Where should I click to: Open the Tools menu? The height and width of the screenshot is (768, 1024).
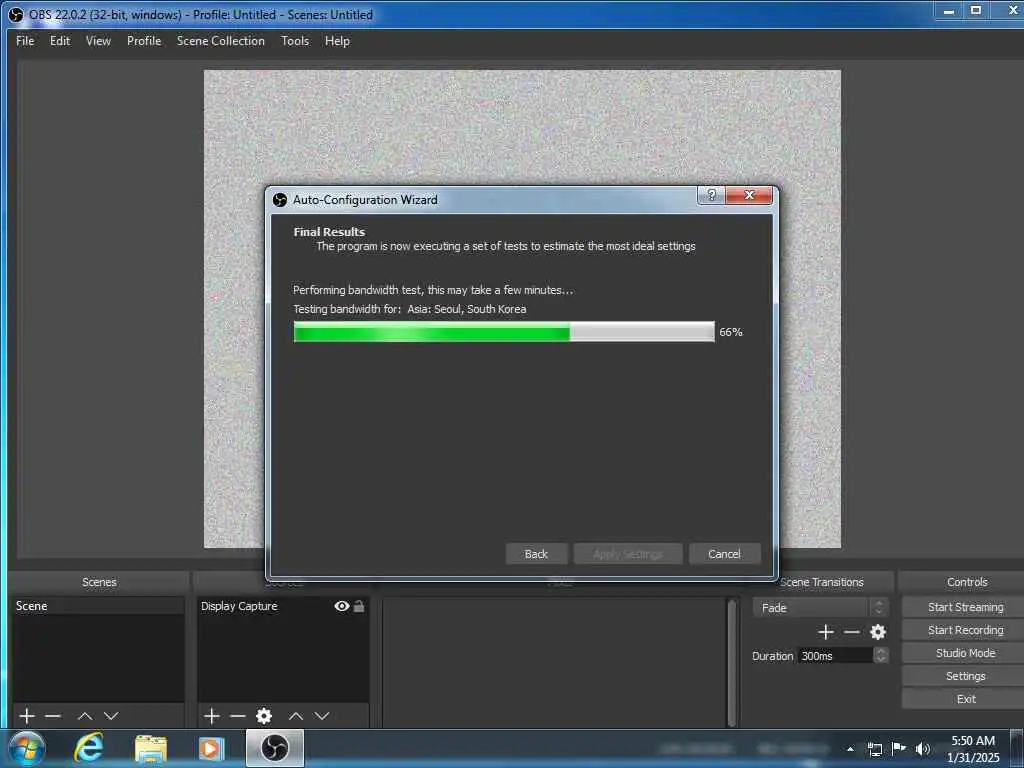(295, 40)
